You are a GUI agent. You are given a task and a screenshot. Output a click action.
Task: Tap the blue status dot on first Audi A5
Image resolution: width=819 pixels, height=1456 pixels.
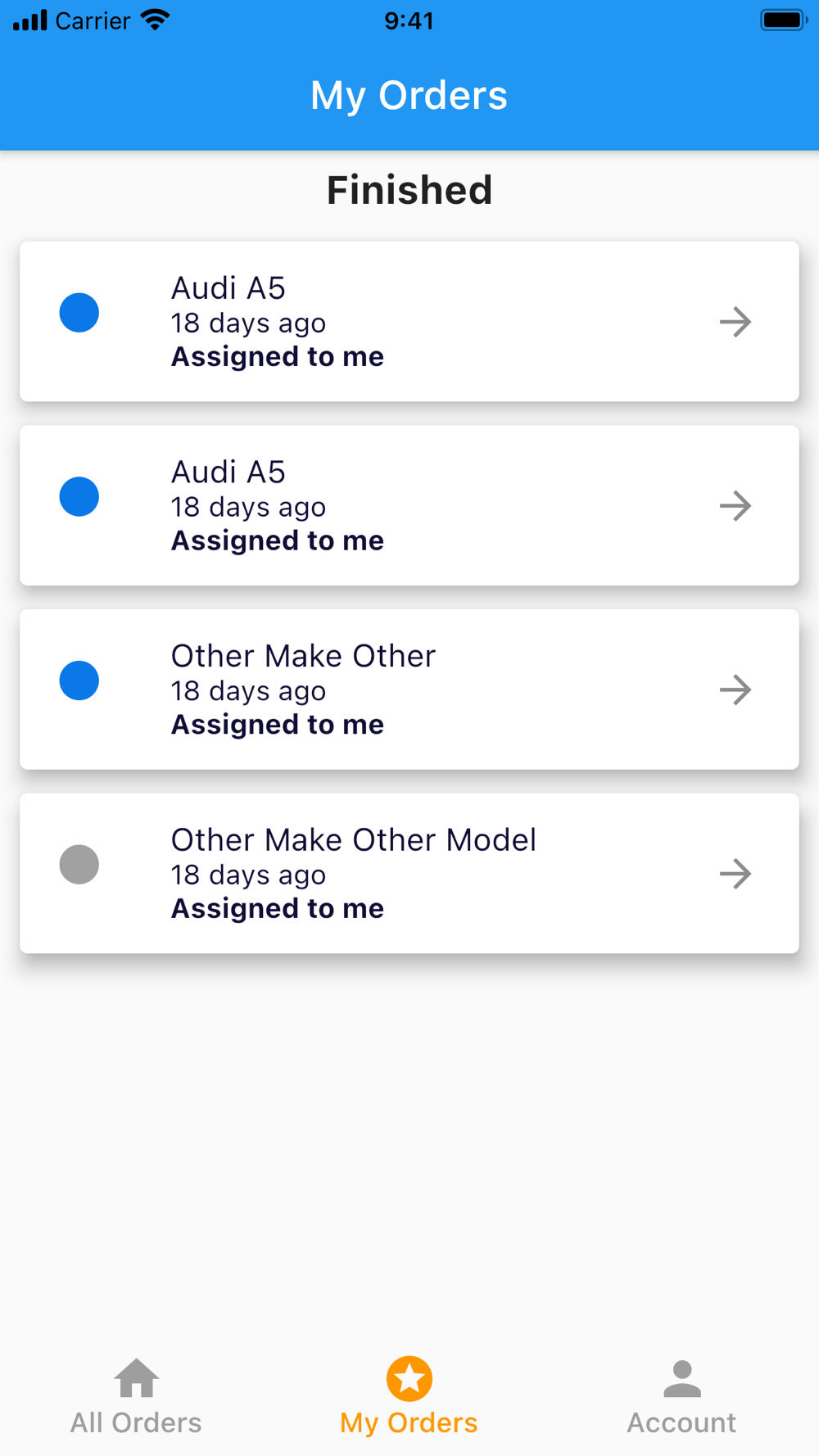pos(79,313)
